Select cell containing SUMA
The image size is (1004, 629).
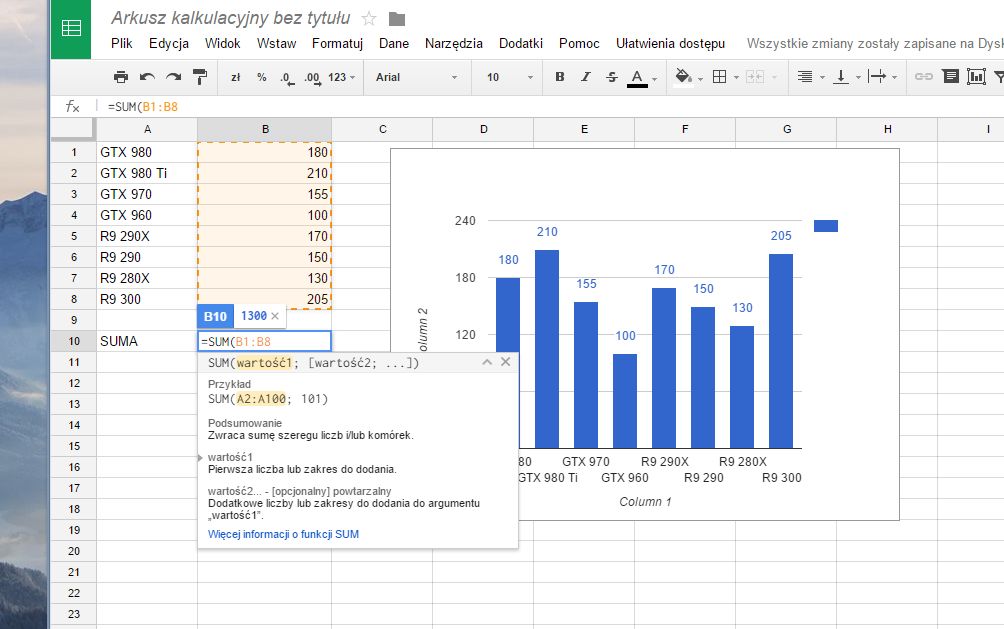pos(147,341)
